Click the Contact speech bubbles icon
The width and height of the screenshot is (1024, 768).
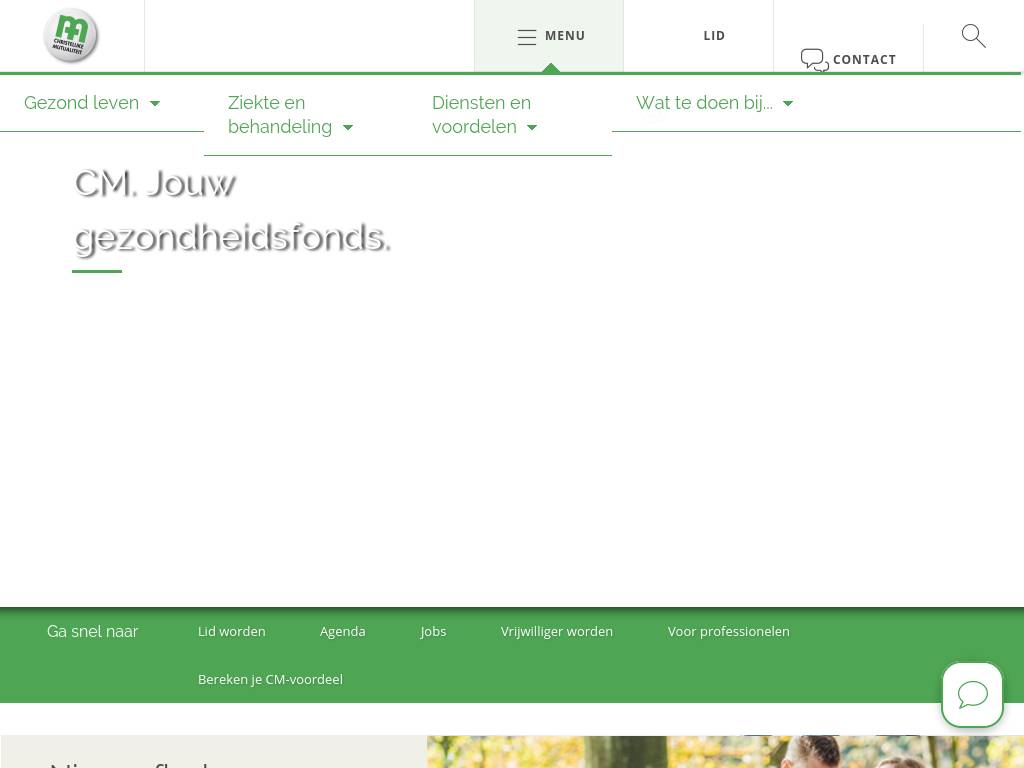click(814, 60)
